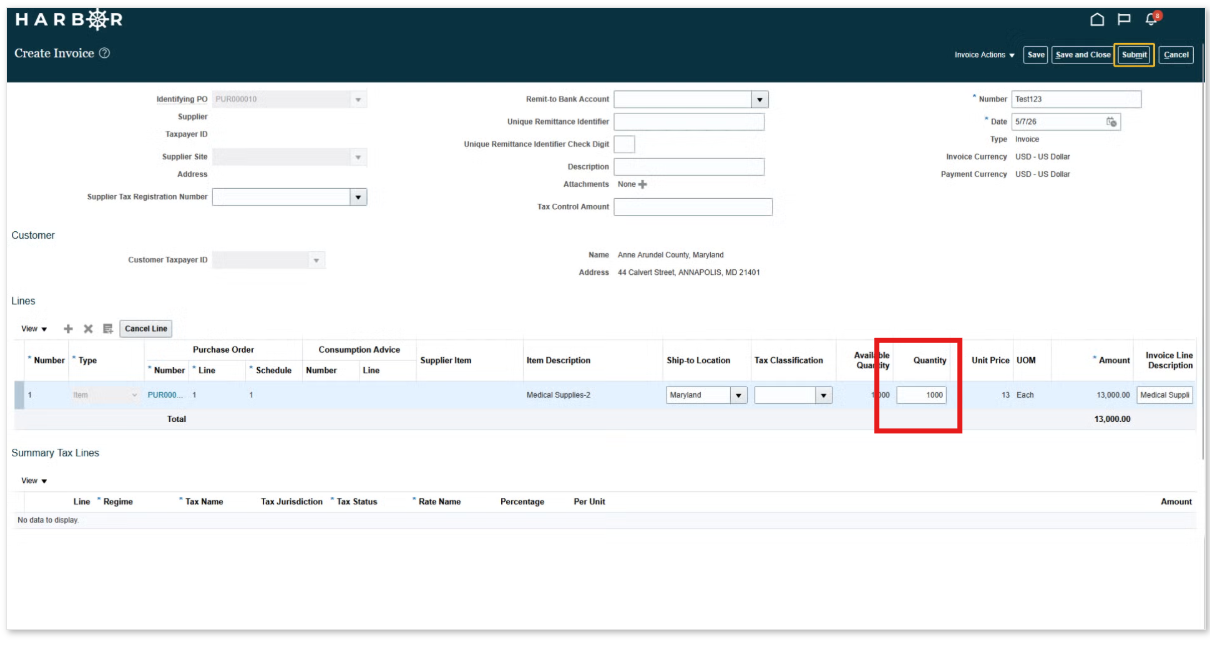Click the Description input field
The height and width of the screenshot is (646, 1210).
pos(689,167)
